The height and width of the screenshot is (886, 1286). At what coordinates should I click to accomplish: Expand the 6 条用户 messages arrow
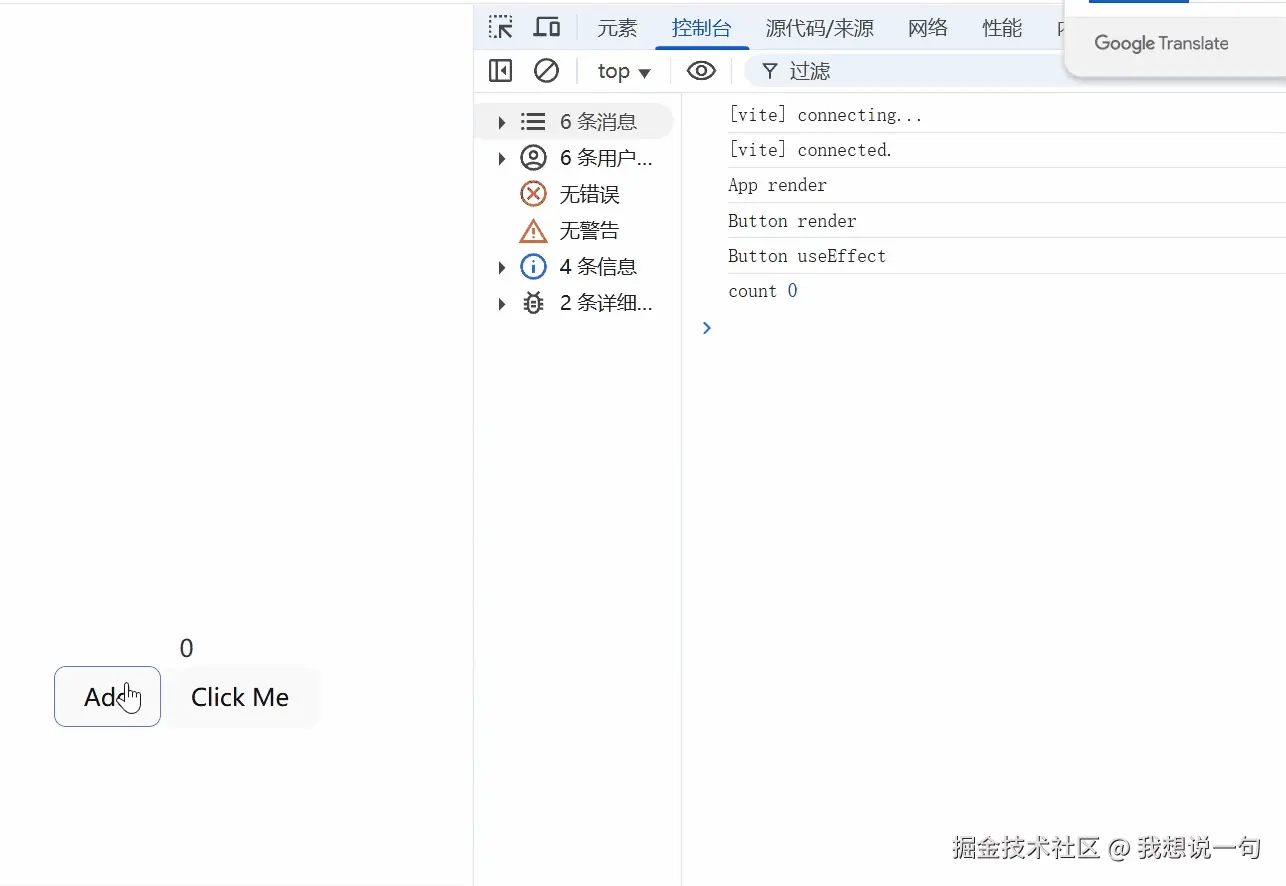502,158
